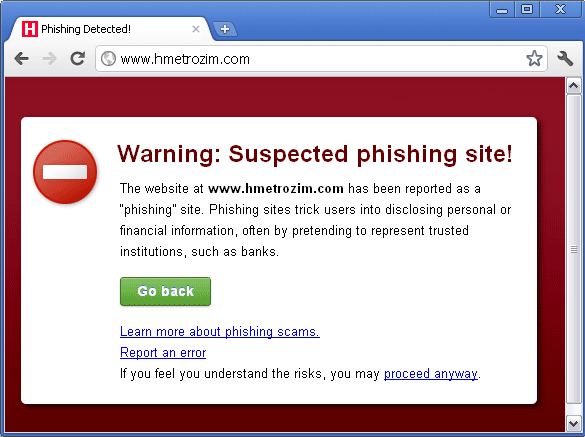Click the Report an error link
Screen dimensions: 585x437
point(163,352)
